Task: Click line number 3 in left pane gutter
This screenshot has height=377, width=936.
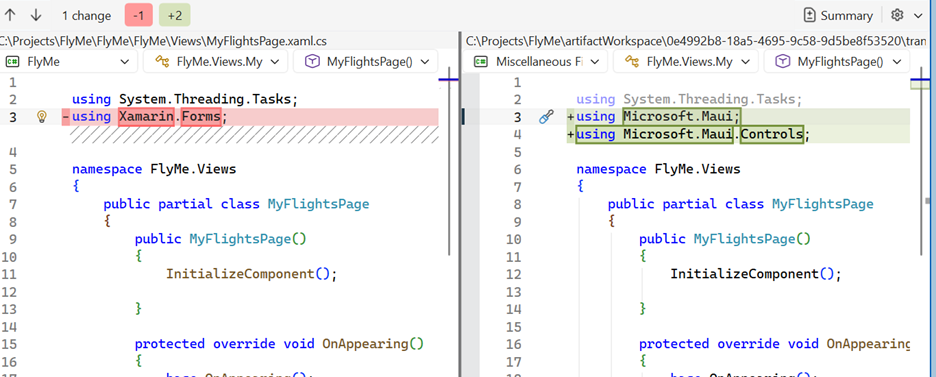Action: [14, 117]
